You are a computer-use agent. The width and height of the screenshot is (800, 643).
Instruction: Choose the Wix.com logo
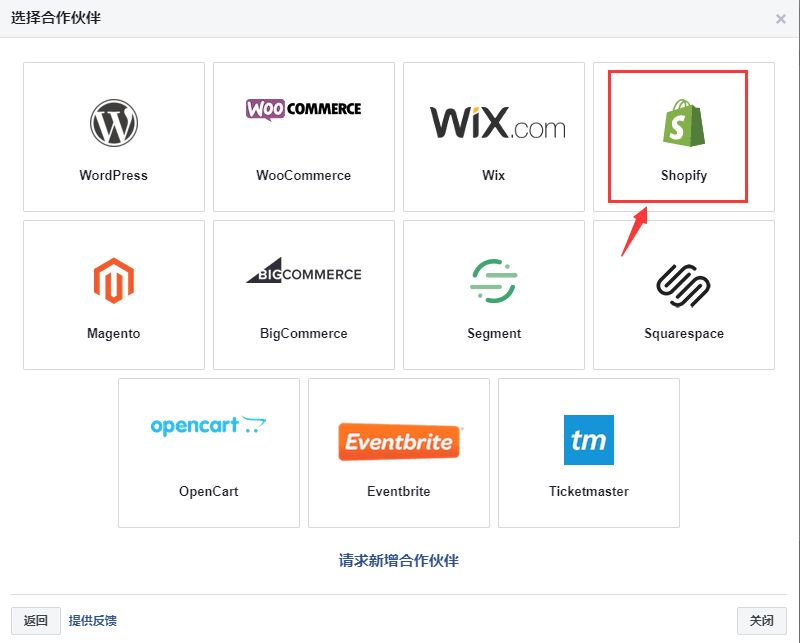coord(497,122)
